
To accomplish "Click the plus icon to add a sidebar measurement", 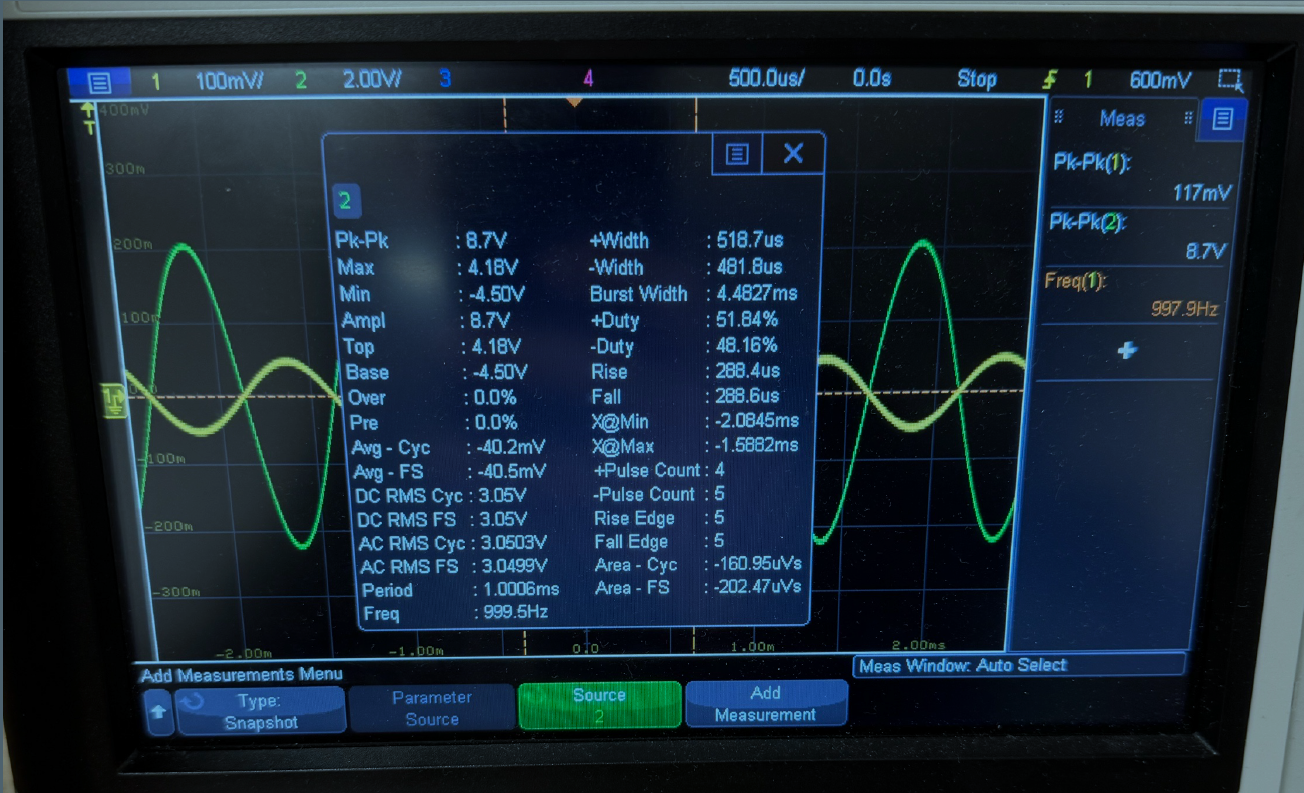I will point(1127,351).
